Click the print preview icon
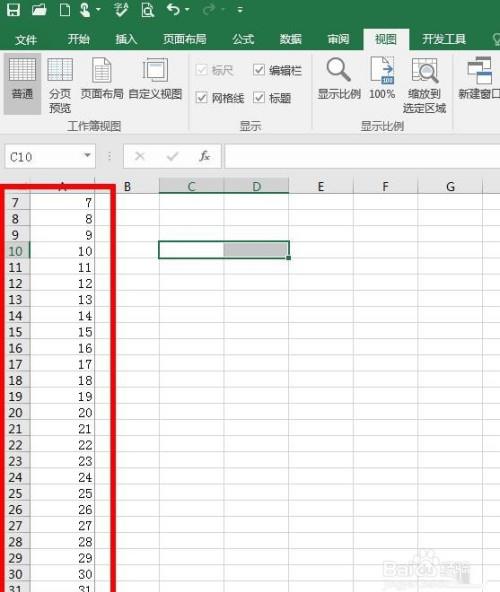500x592 pixels. [147, 10]
